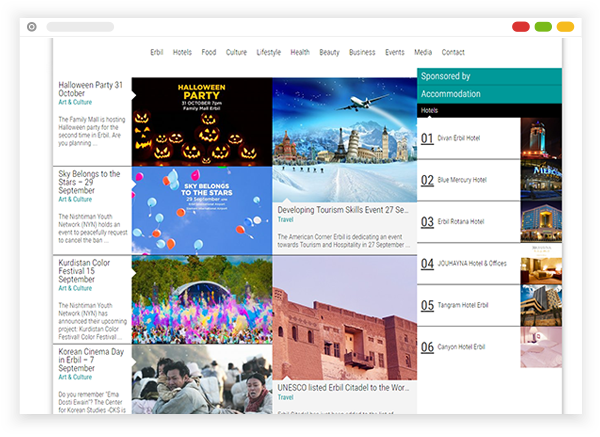600x437 pixels.
Task: Click Canyon Hotel Erbil pink thumbnail
Action: point(541,347)
